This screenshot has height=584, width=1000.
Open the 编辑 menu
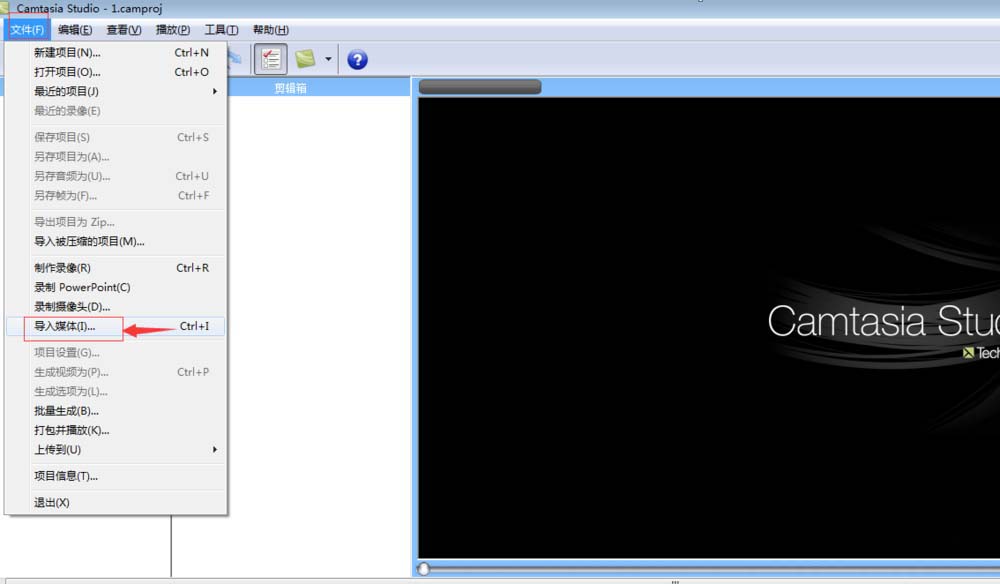73,29
